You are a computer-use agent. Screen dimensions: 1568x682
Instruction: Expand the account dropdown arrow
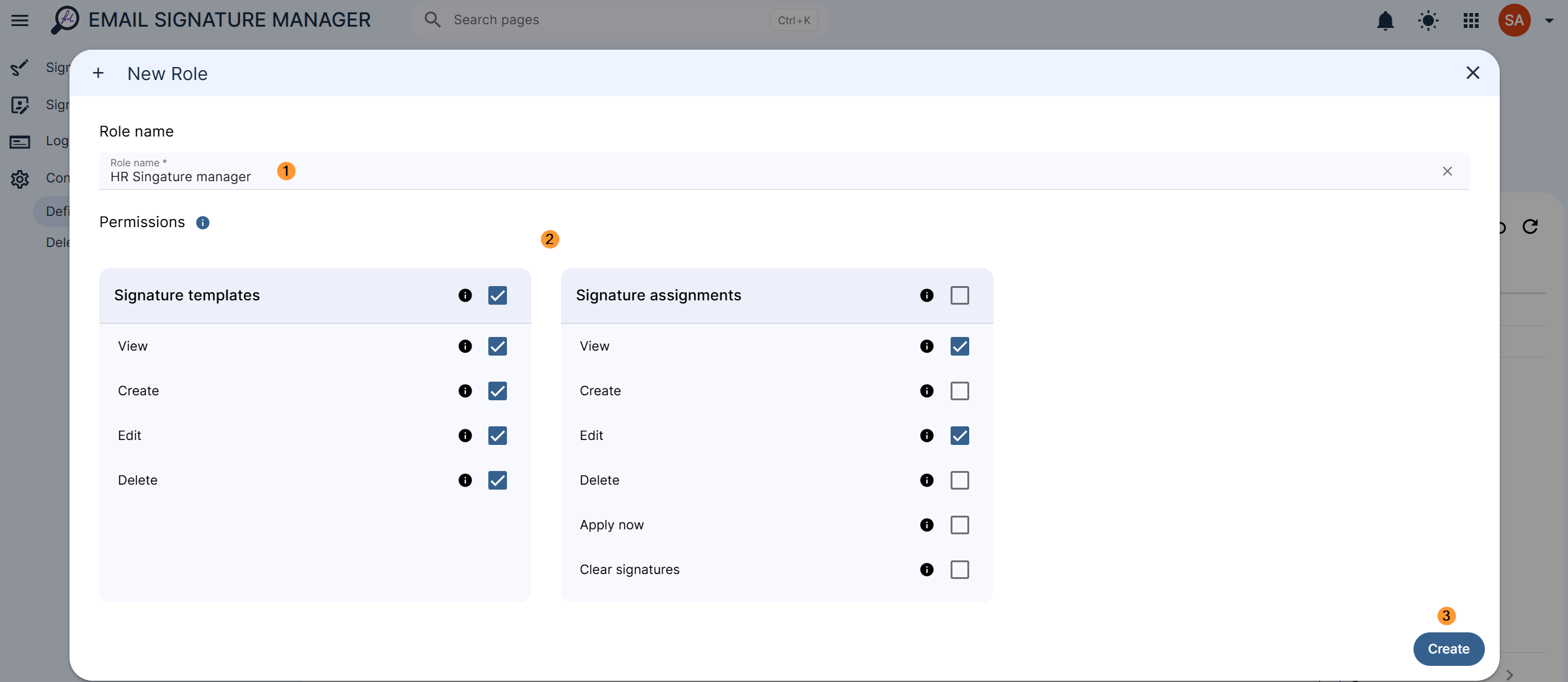[1549, 20]
